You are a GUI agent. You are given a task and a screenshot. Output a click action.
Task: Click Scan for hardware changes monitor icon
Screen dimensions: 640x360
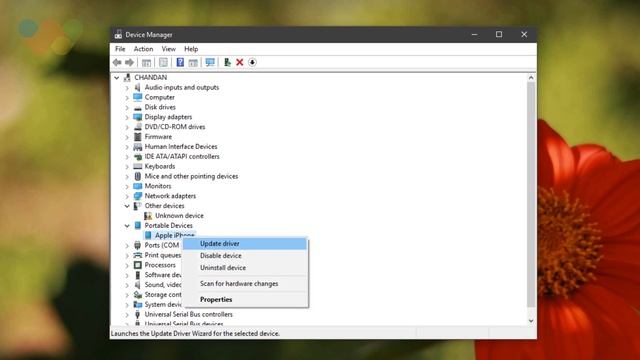(x=210, y=62)
